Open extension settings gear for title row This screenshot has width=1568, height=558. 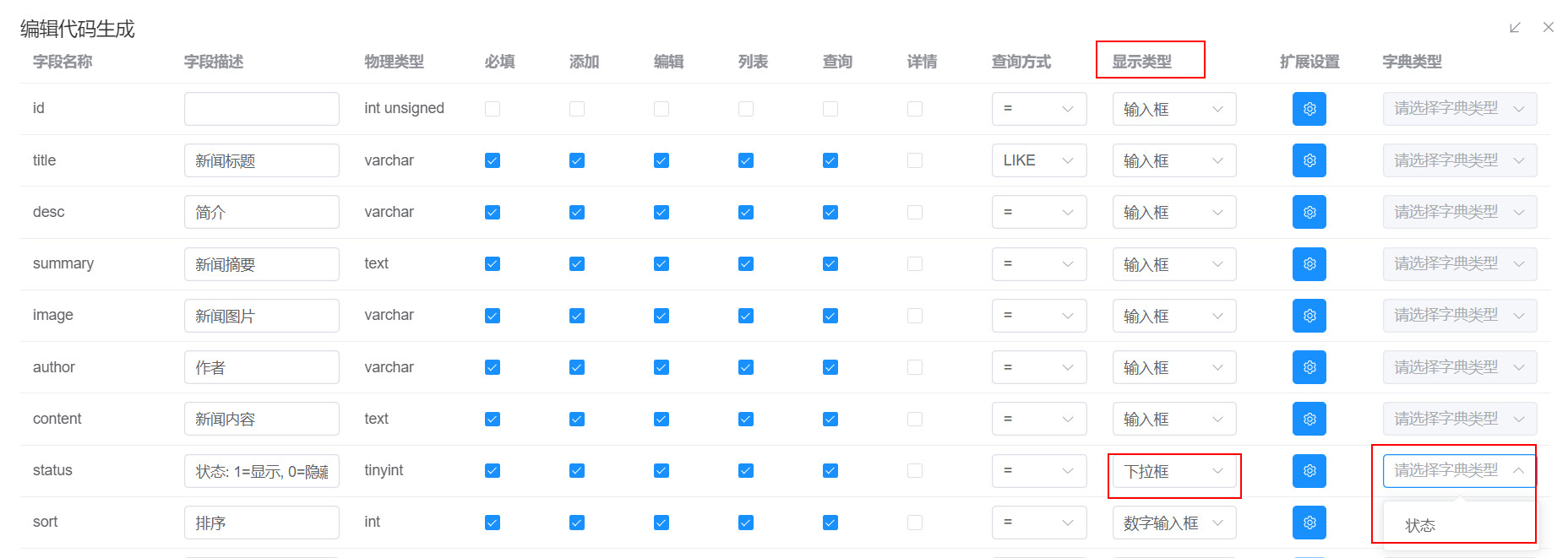[x=1309, y=160]
